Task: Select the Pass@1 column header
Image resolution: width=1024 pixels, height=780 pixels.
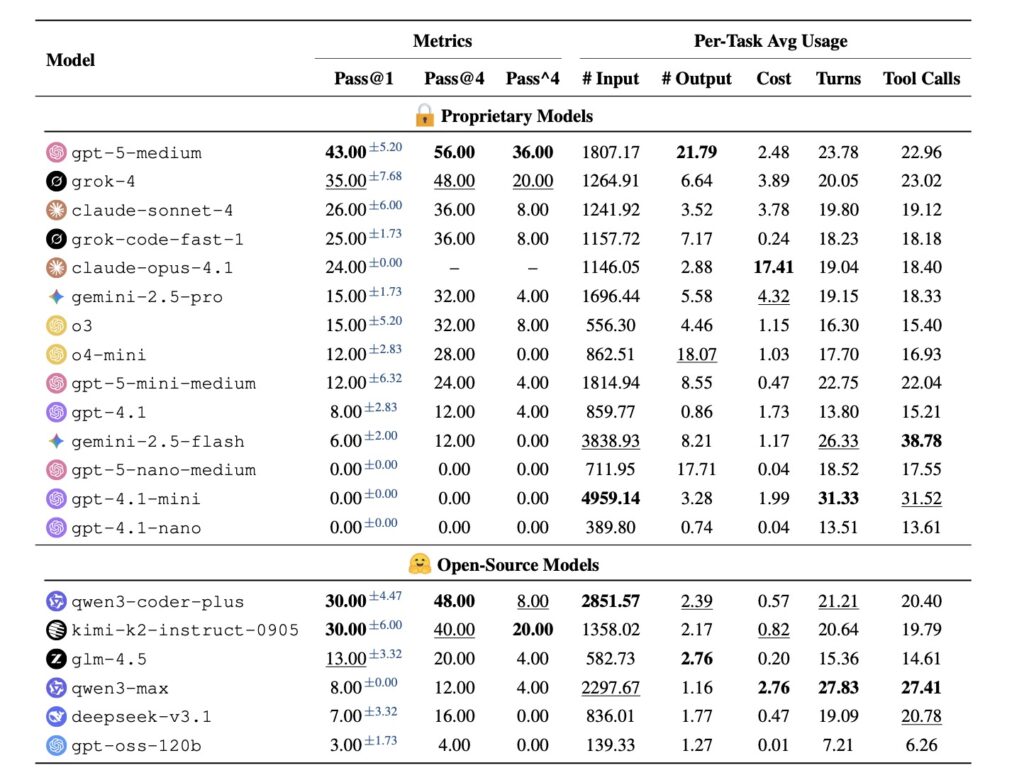Action: click(364, 78)
